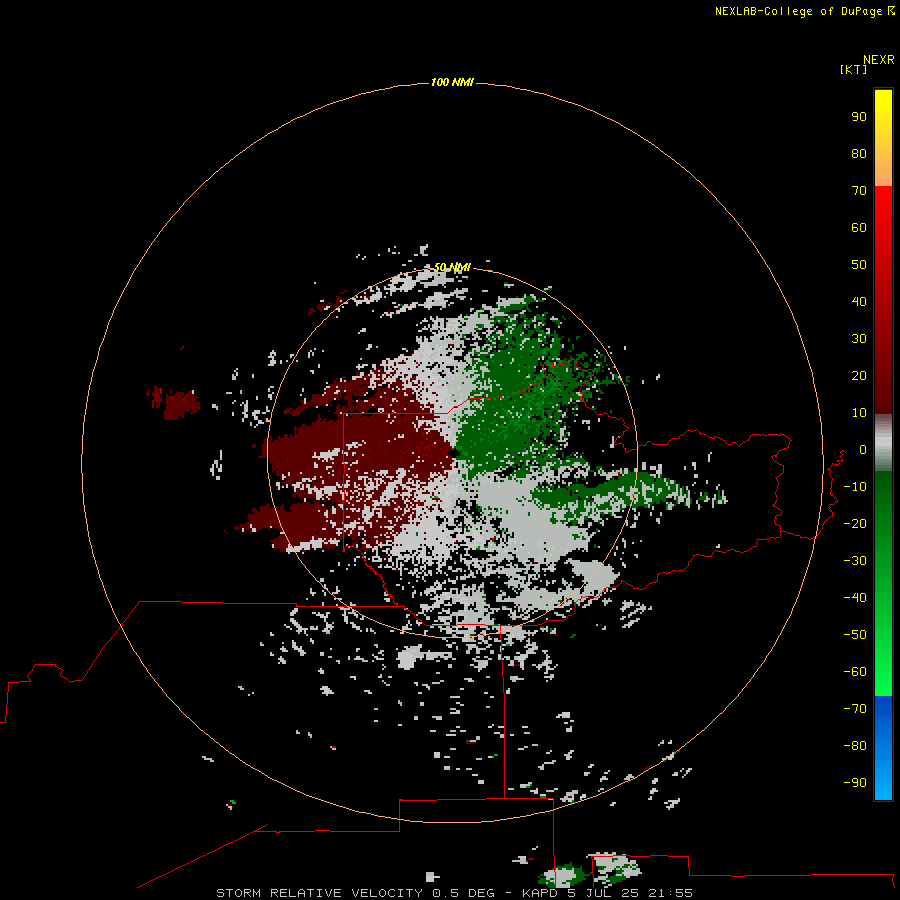Click the 80 value on velocity scale
Screen dimensions: 900x900
[x=859, y=153]
